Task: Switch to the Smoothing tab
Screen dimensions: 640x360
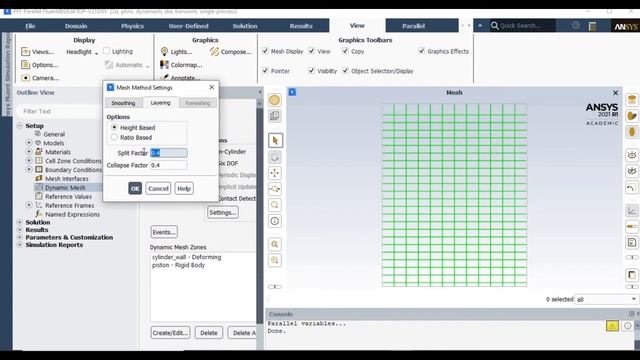Action: 123,103
